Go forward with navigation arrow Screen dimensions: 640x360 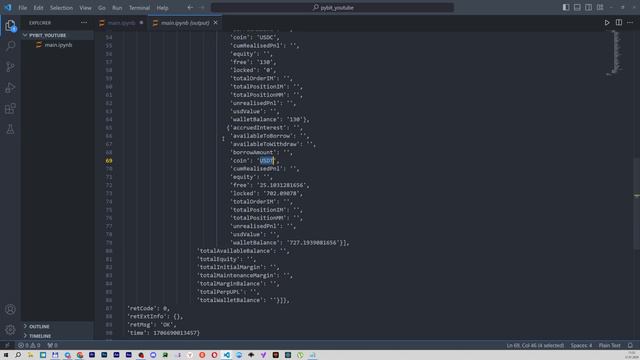[x=202, y=7]
